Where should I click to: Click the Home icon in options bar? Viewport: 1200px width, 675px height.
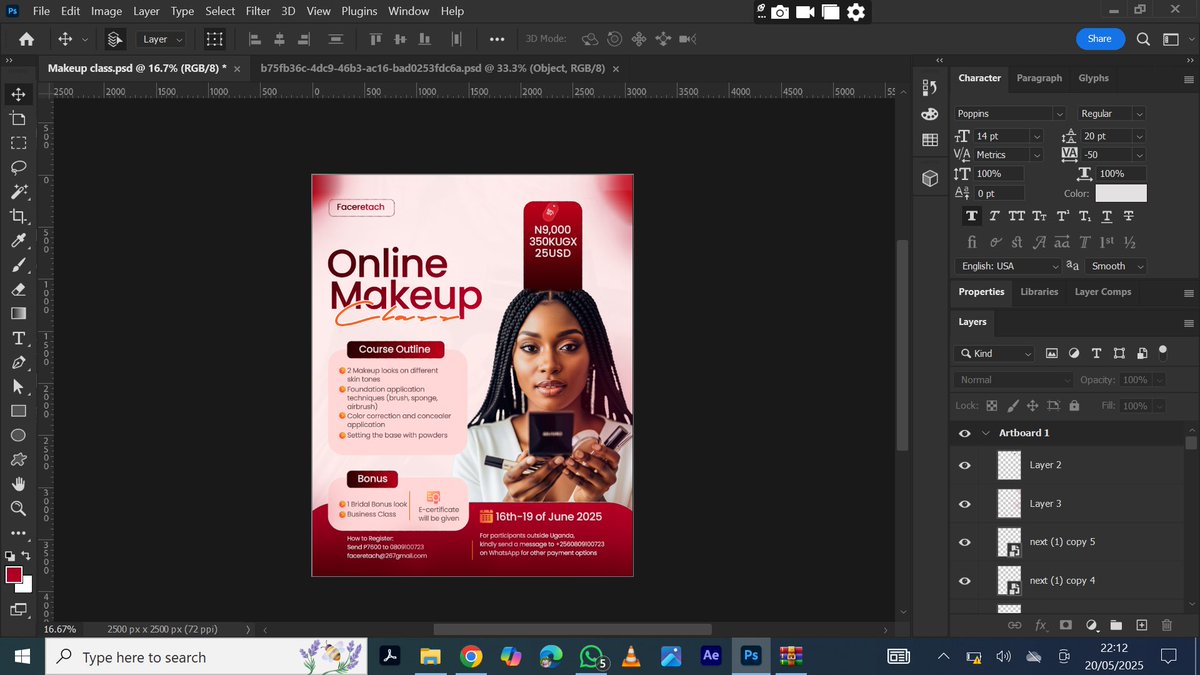coord(26,39)
